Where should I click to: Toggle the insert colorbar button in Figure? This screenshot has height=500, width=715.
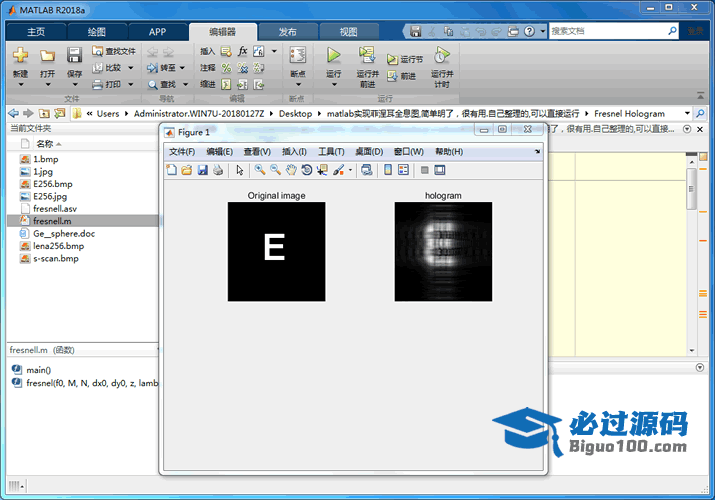[388, 170]
